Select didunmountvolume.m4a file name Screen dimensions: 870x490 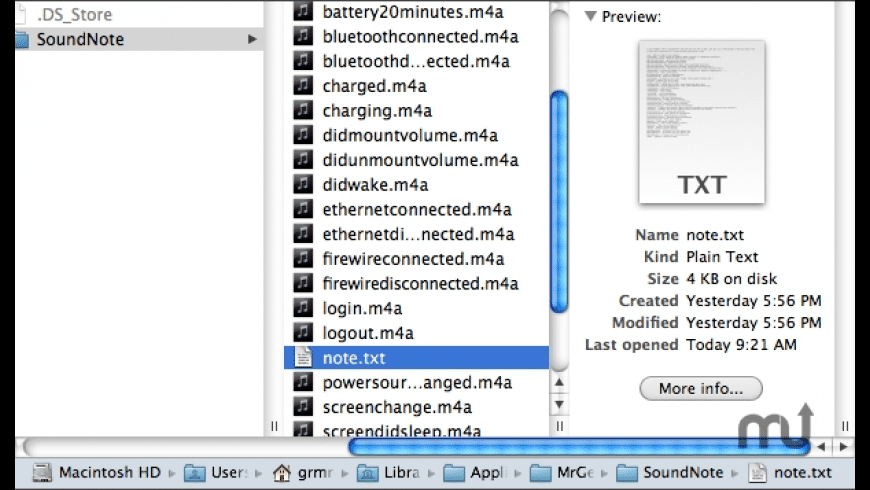(421, 160)
